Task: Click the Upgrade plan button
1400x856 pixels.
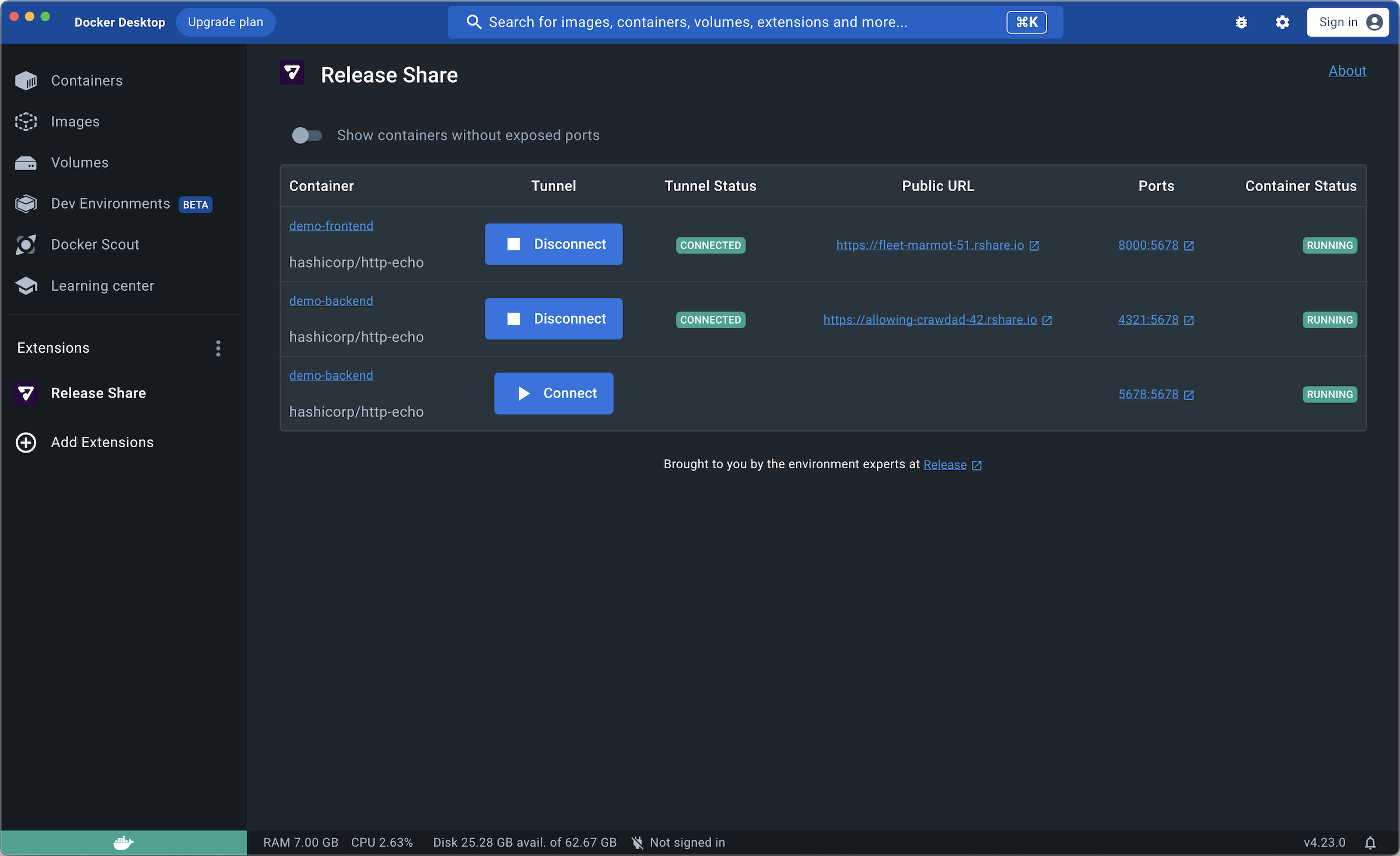Action: pos(225,22)
